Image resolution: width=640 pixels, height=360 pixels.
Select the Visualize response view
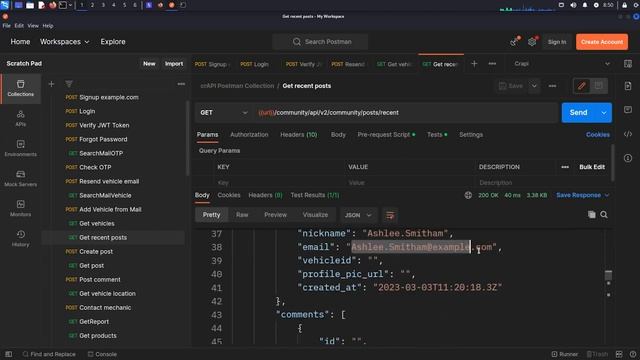pos(315,215)
